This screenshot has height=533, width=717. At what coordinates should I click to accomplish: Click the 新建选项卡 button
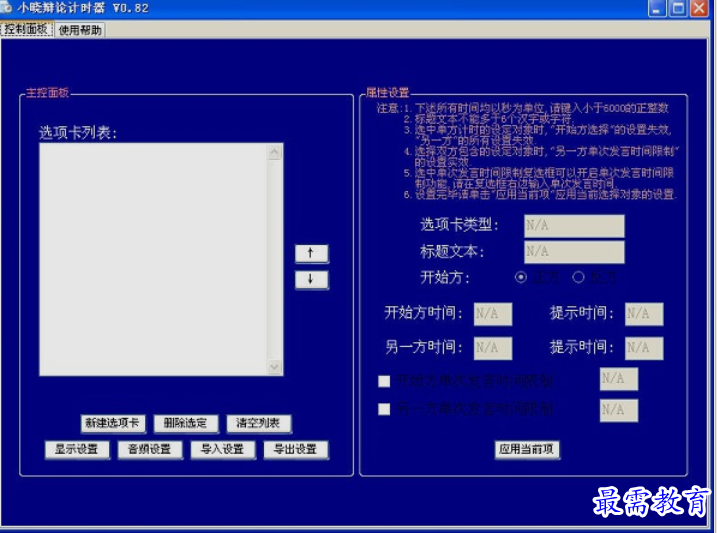pos(113,423)
